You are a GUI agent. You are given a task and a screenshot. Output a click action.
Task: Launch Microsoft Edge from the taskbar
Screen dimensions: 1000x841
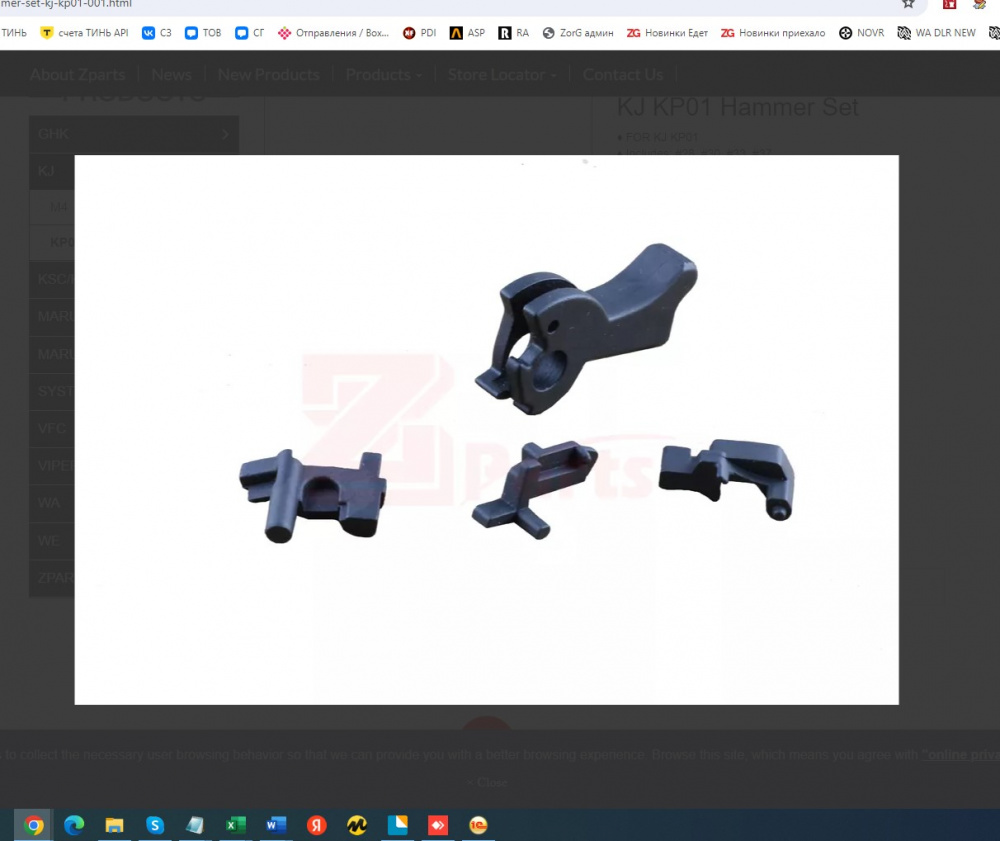[x=74, y=825]
